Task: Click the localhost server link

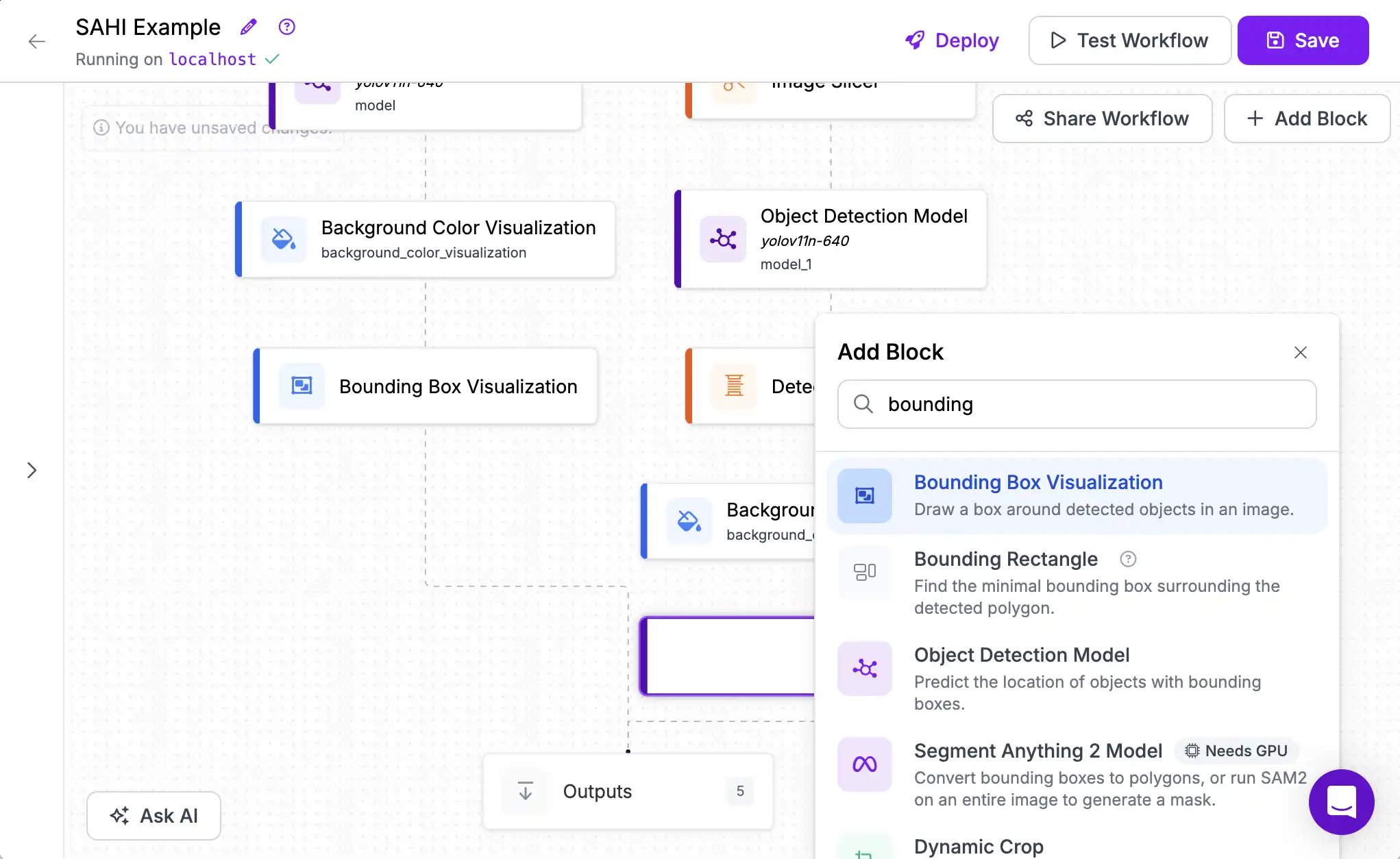Action: click(212, 60)
